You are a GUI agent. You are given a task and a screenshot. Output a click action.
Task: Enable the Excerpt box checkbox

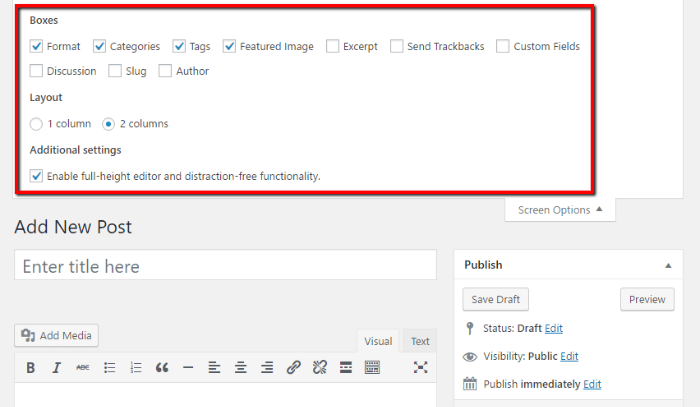pyautogui.click(x=333, y=46)
